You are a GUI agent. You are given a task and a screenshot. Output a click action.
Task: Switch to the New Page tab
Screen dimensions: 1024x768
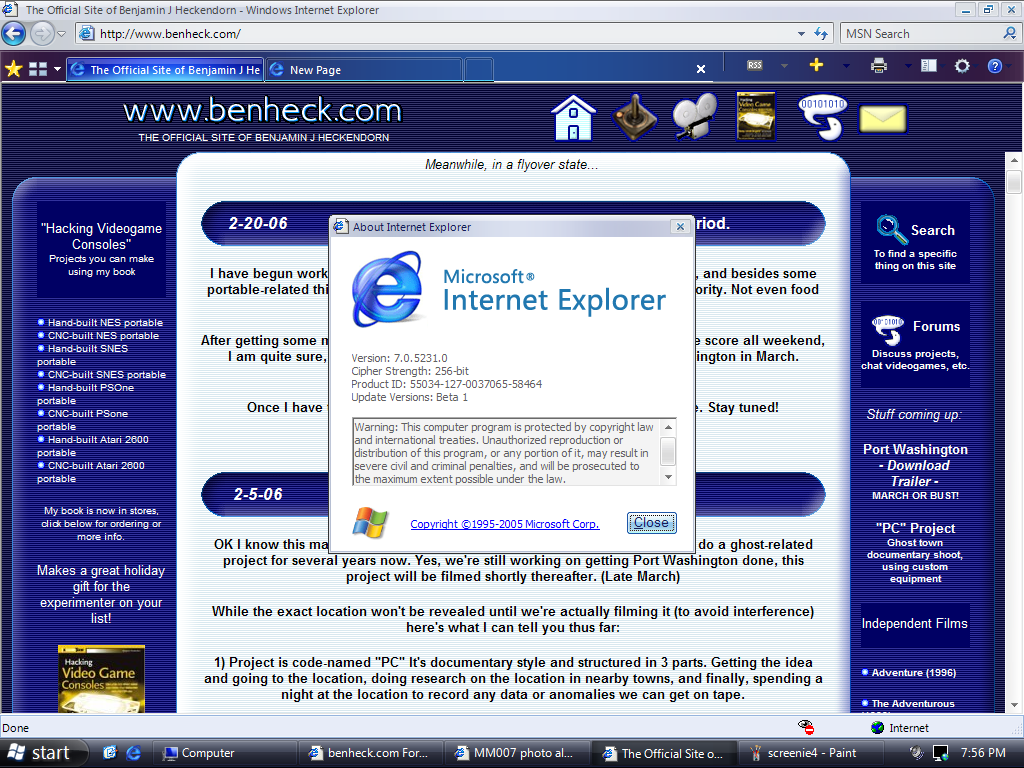click(x=363, y=70)
